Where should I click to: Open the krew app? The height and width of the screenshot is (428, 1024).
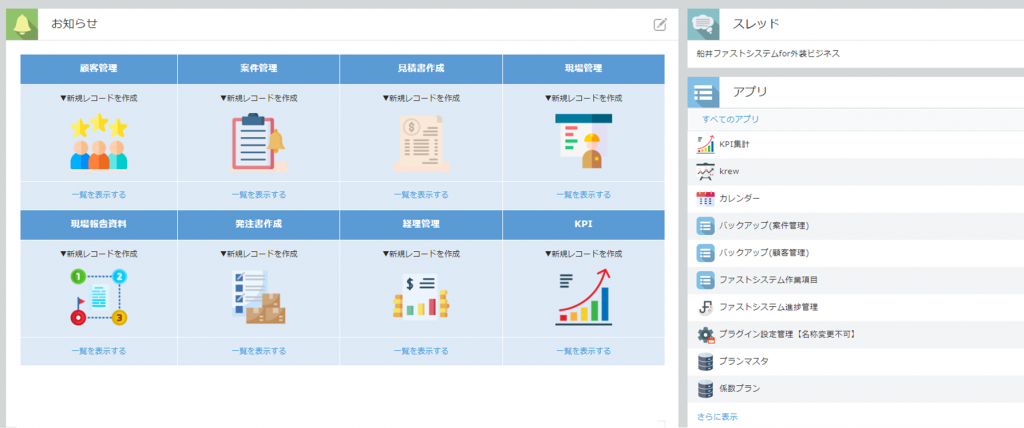(729, 171)
